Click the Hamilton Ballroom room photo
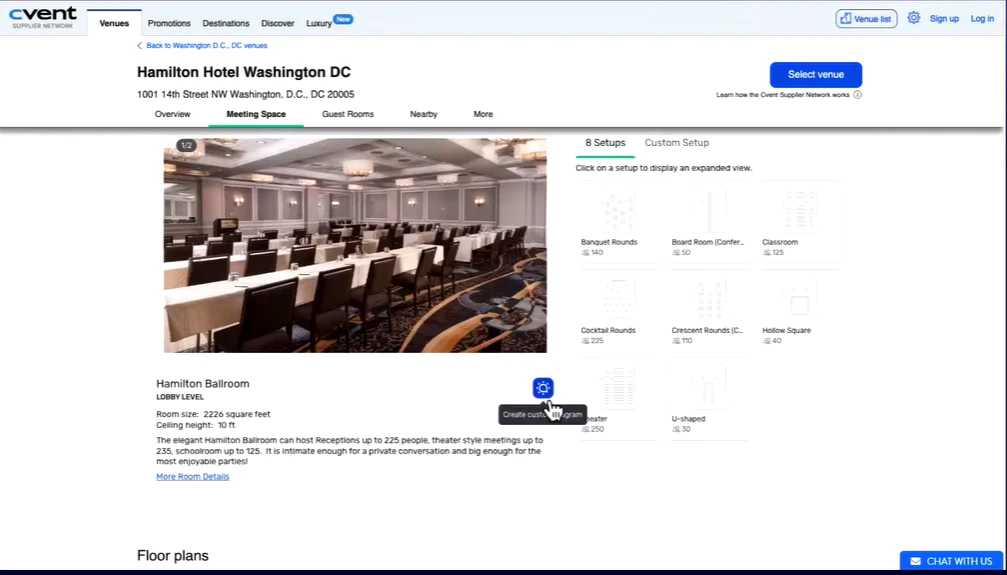The width and height of the screenshot is (1007, 575). click(355, 245)
